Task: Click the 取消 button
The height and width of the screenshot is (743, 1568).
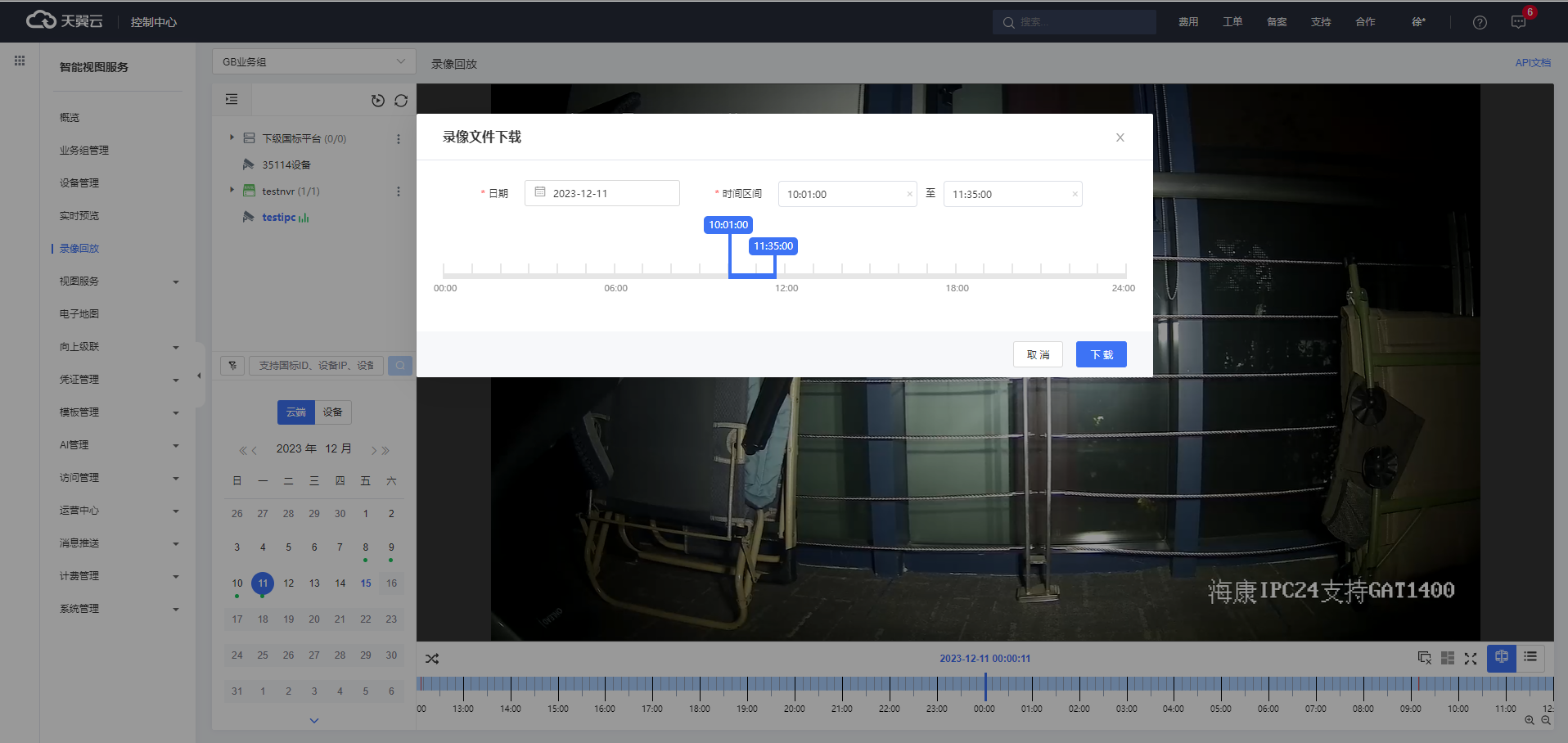Action: coord(1038,354)
